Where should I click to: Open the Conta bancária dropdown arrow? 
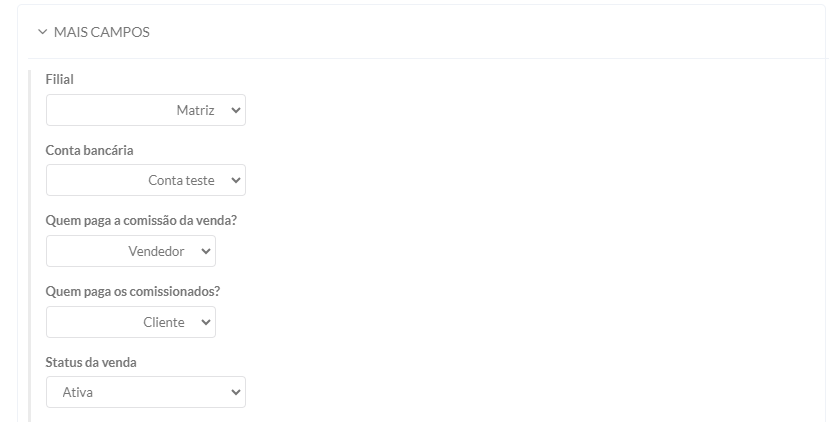coord(236,180)
